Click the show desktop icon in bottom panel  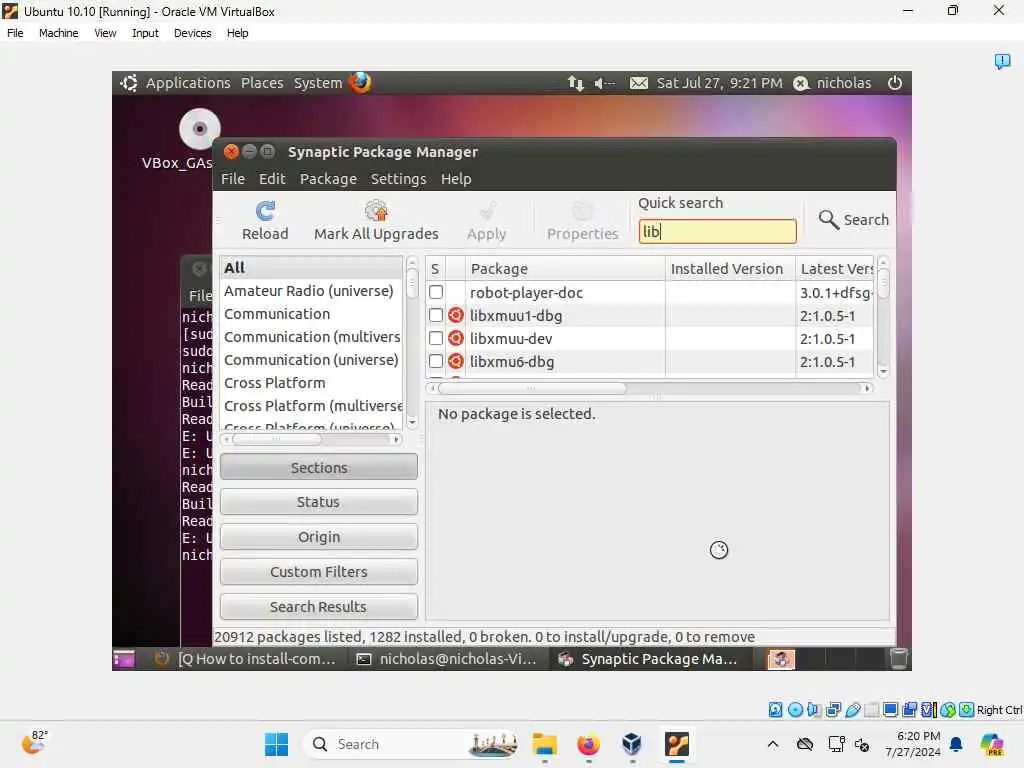tap(123, 659)
